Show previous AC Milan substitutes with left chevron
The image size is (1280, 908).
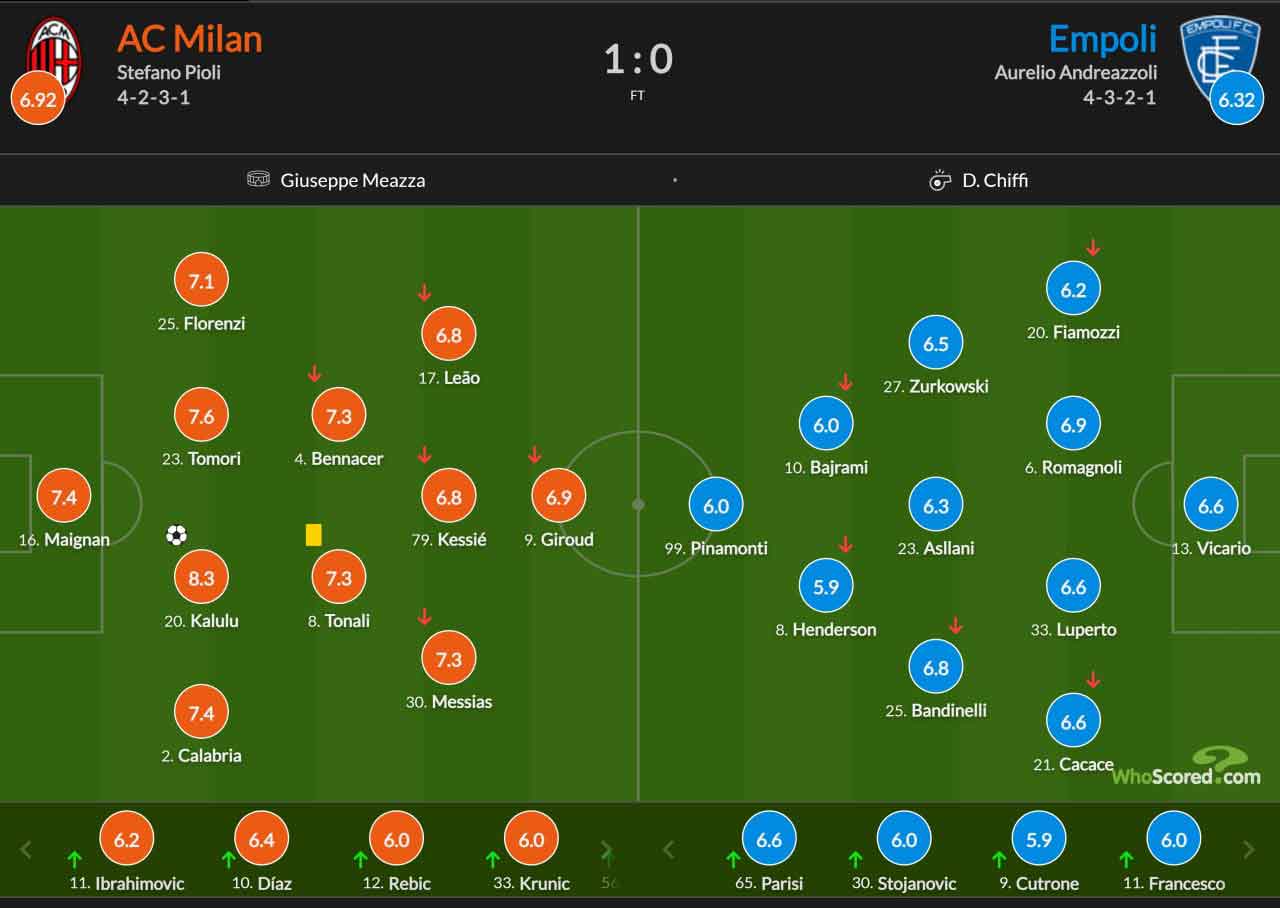[26, 850]
